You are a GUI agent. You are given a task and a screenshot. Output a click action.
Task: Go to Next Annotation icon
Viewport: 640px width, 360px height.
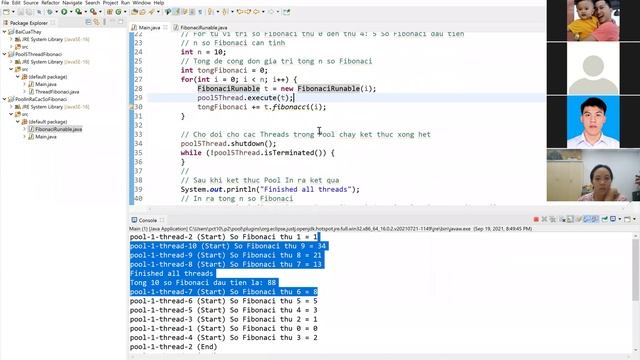[211, 12]
